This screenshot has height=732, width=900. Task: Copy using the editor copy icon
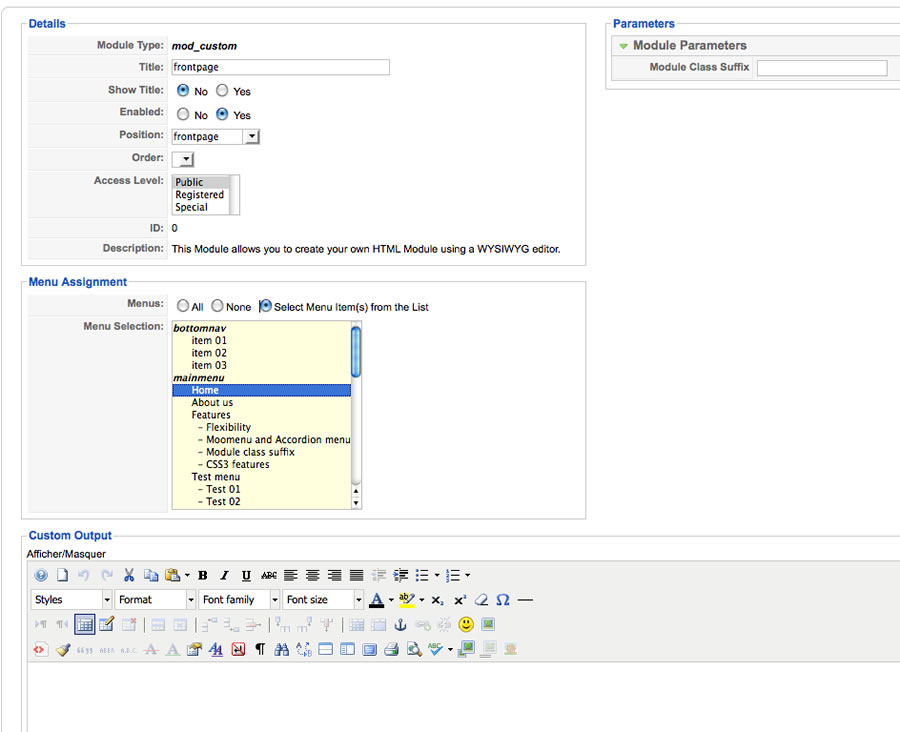150,575
